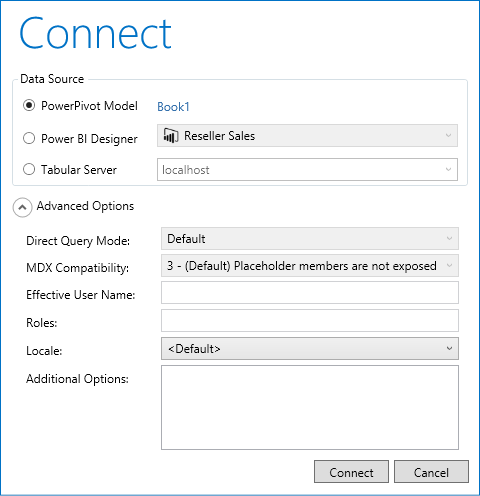The image size is (480, 496).
Task: Click the PowerPivot Model label text
Action: [x=89, y=106]
